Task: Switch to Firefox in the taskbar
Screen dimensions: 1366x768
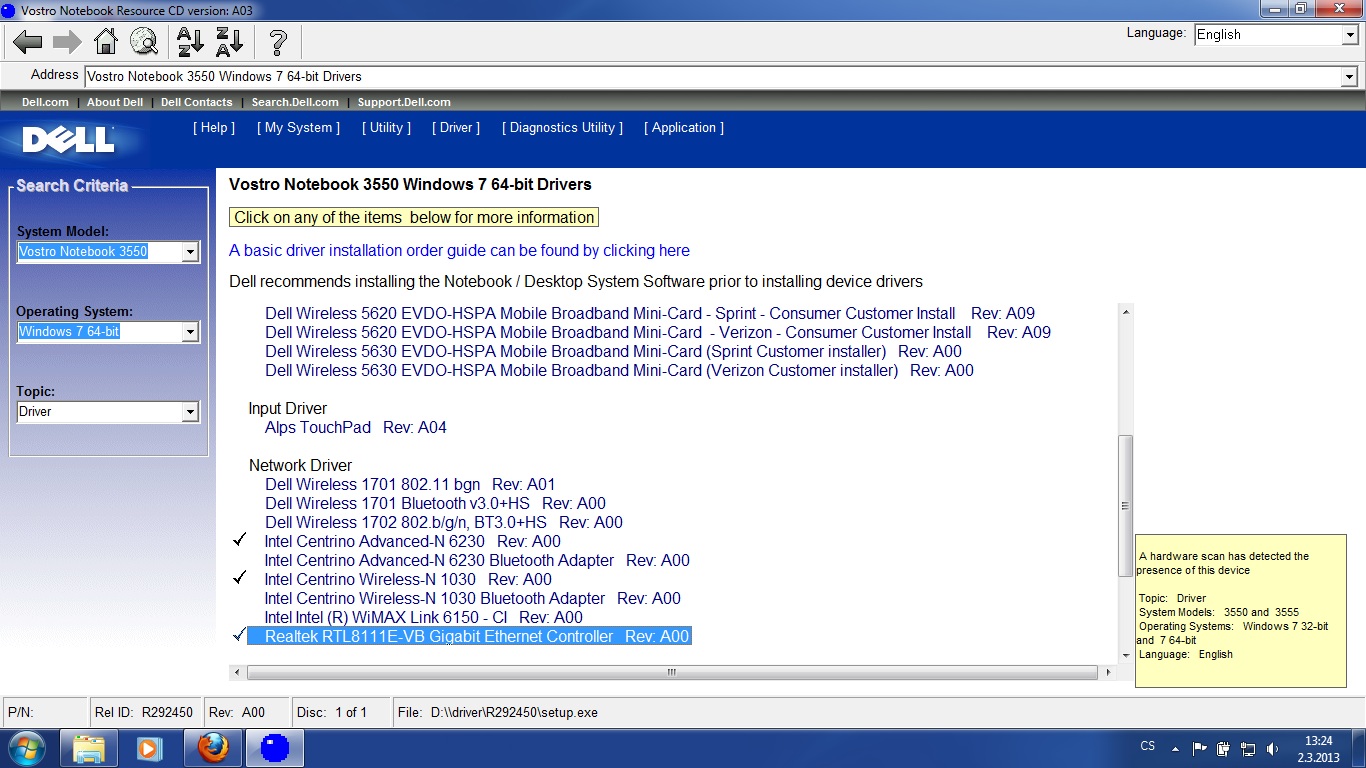Action: click(212, 748)
